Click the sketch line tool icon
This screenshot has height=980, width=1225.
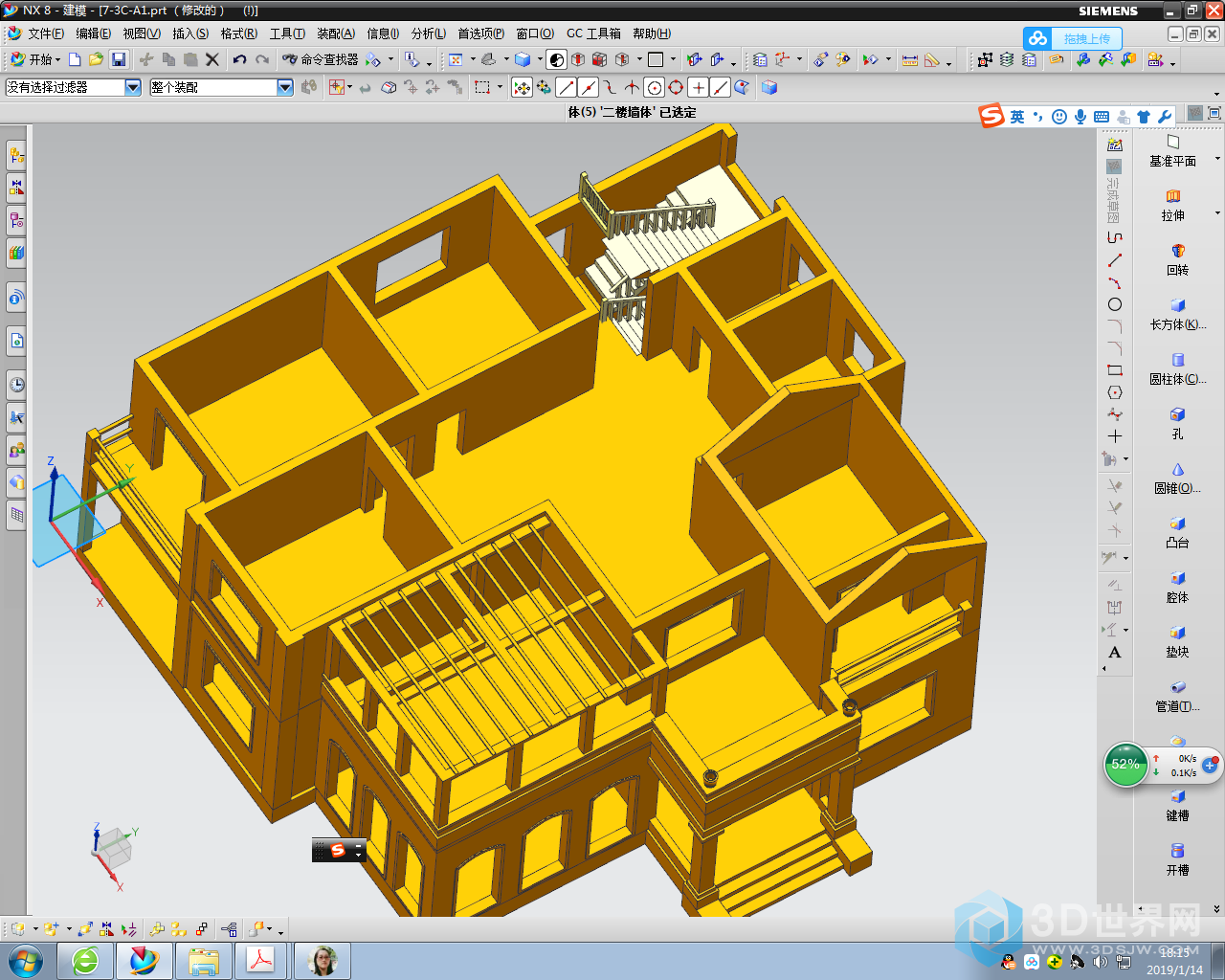(x=1115, y=260)
